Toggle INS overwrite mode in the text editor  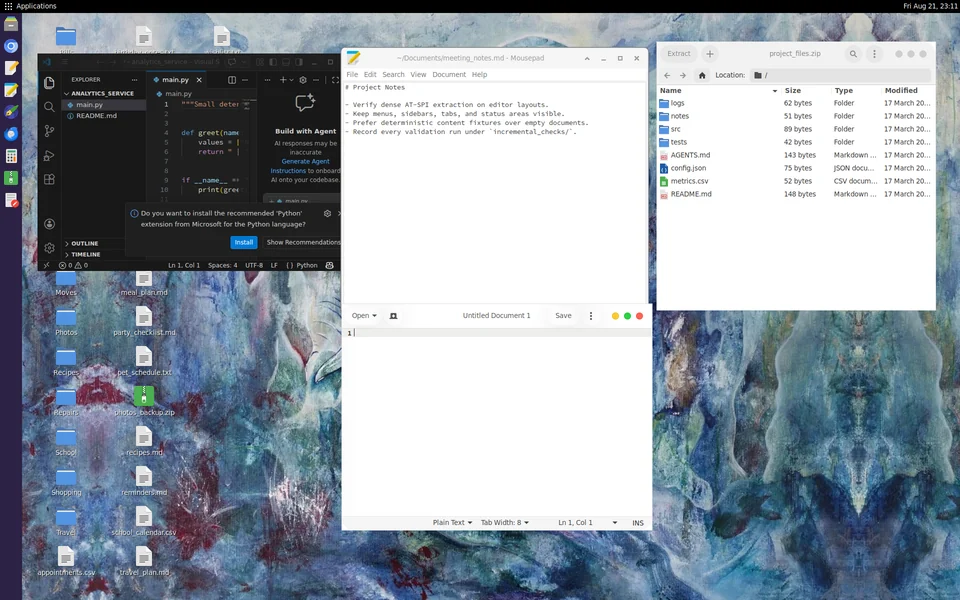point(637,523)
